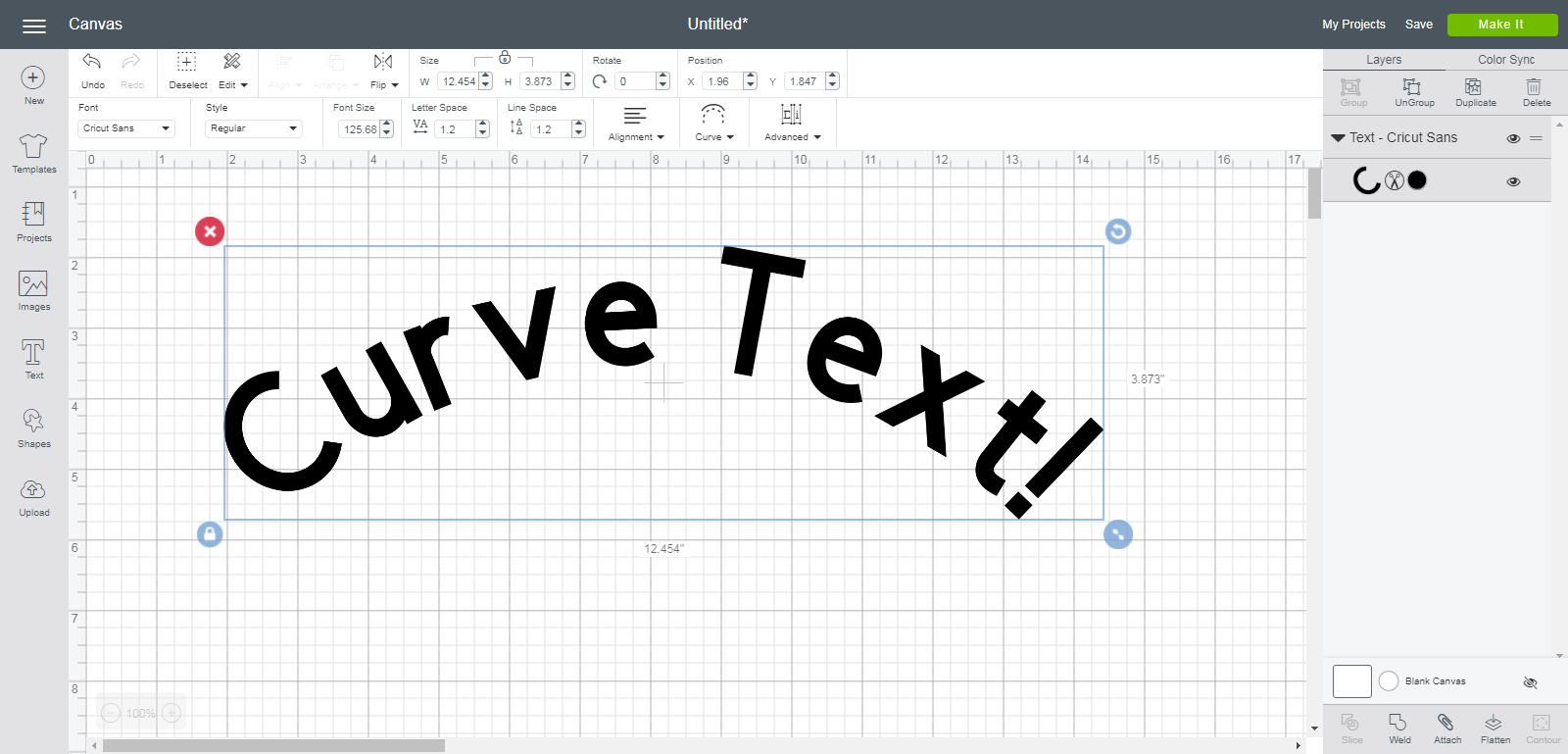Toggle visibility of the curved text sublayer

click(1513, 181)
